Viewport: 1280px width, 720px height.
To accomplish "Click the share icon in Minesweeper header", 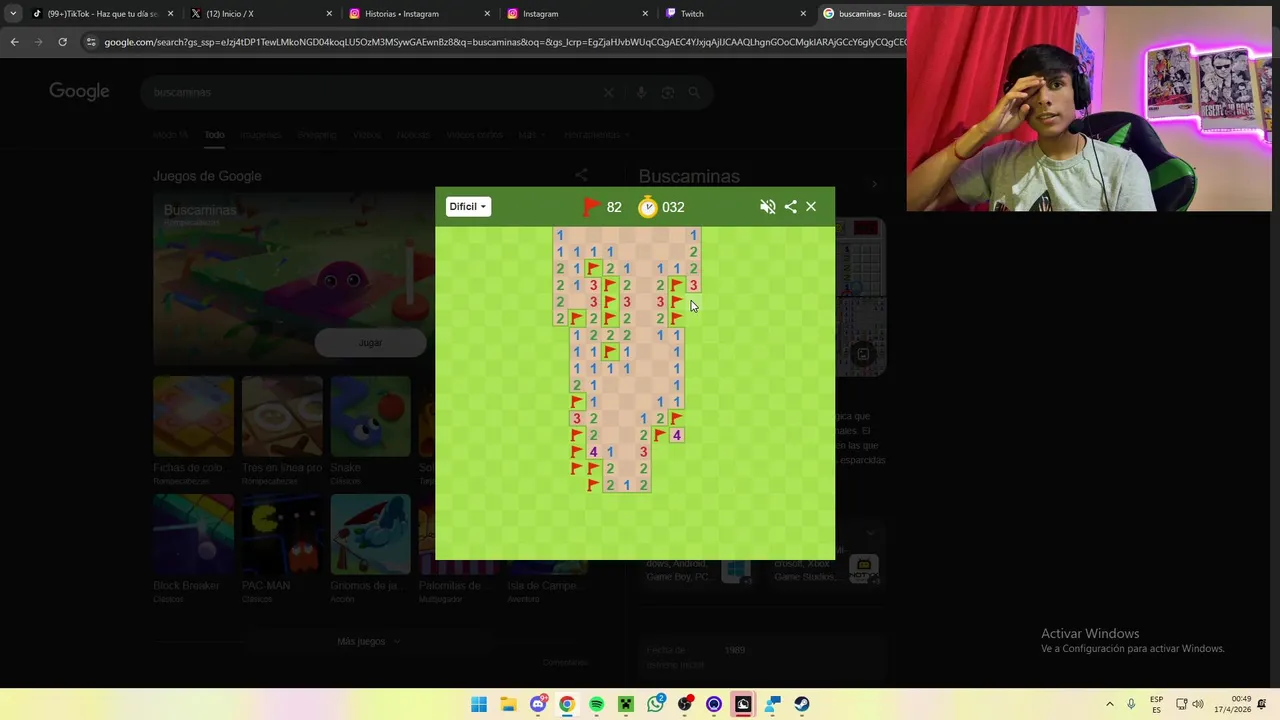I will tap(790, 207).
